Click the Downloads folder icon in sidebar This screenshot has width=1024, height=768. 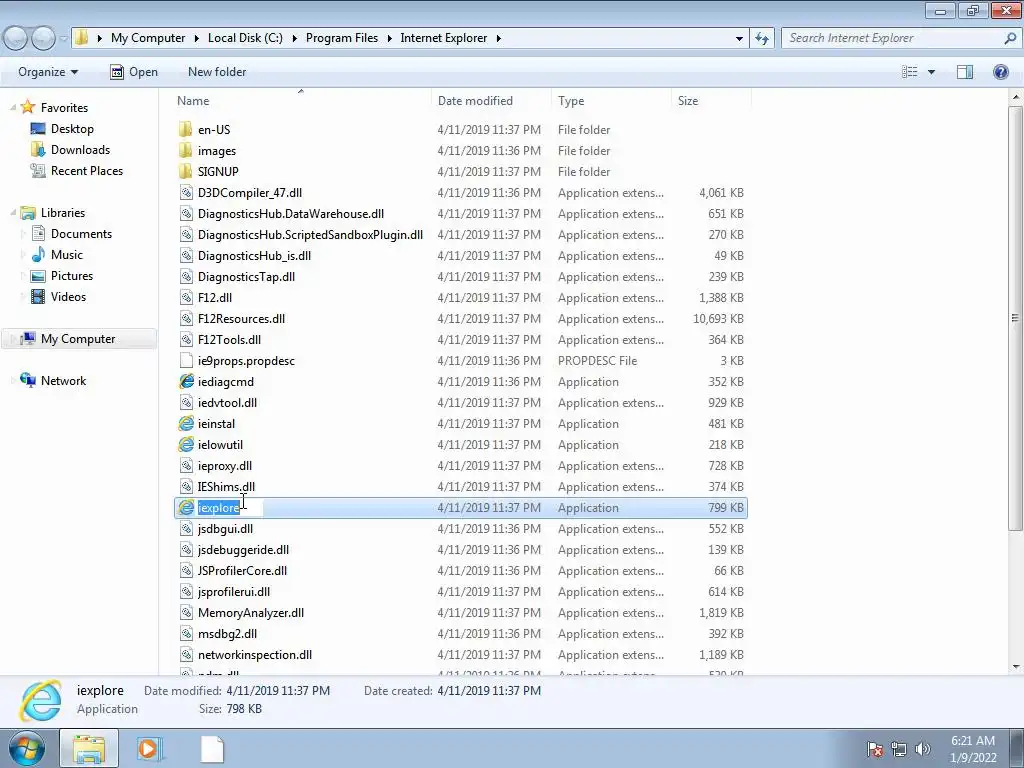[38, 150]
